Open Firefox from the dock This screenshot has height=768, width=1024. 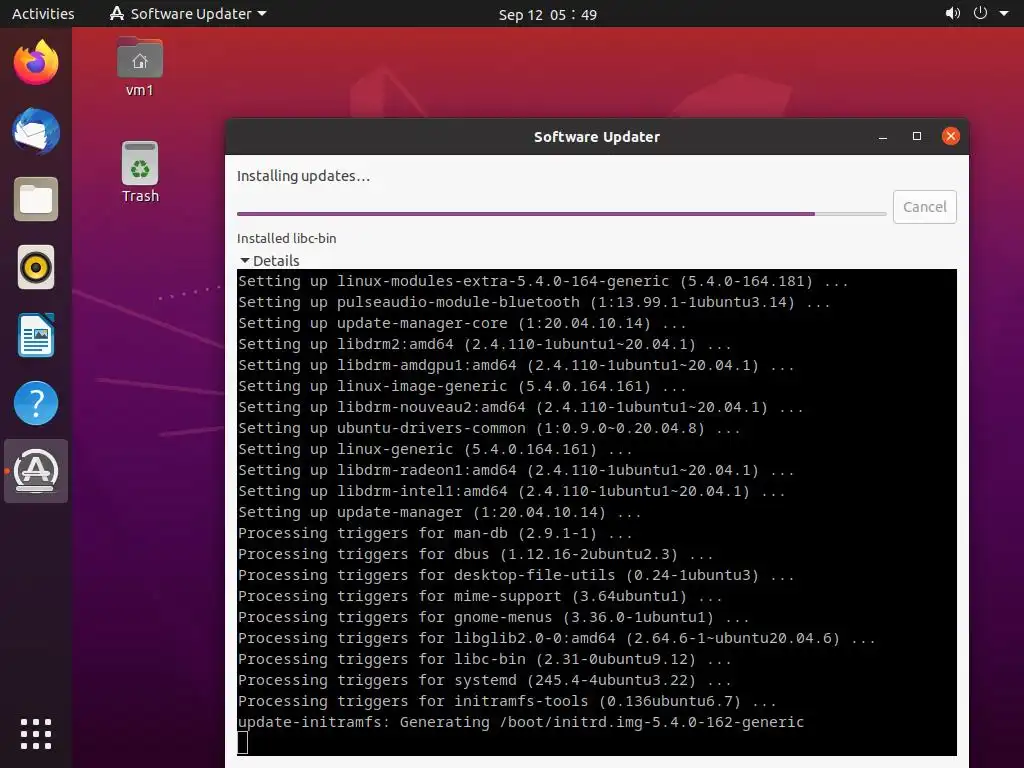36,63
